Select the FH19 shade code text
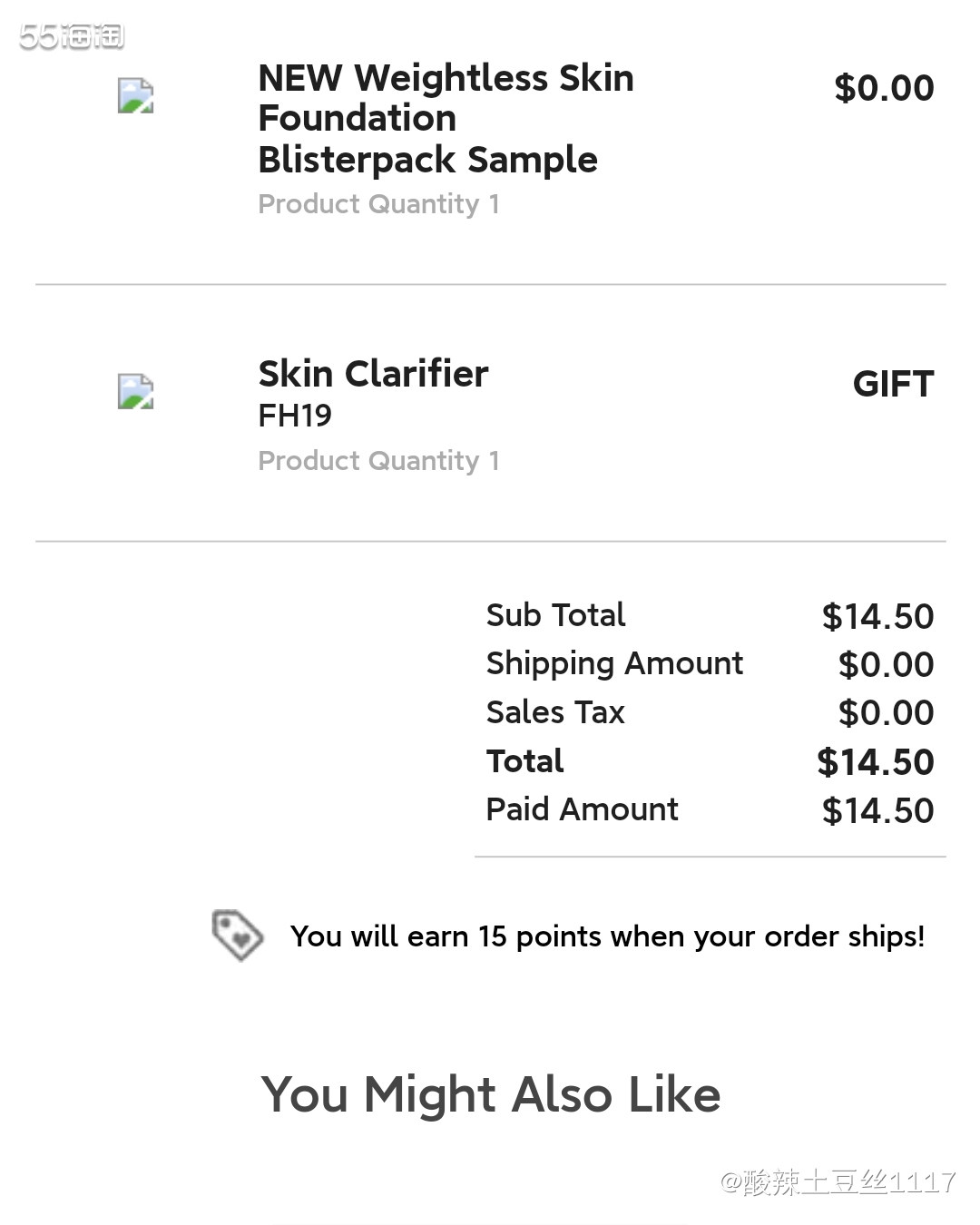 (x=295, y=416)
